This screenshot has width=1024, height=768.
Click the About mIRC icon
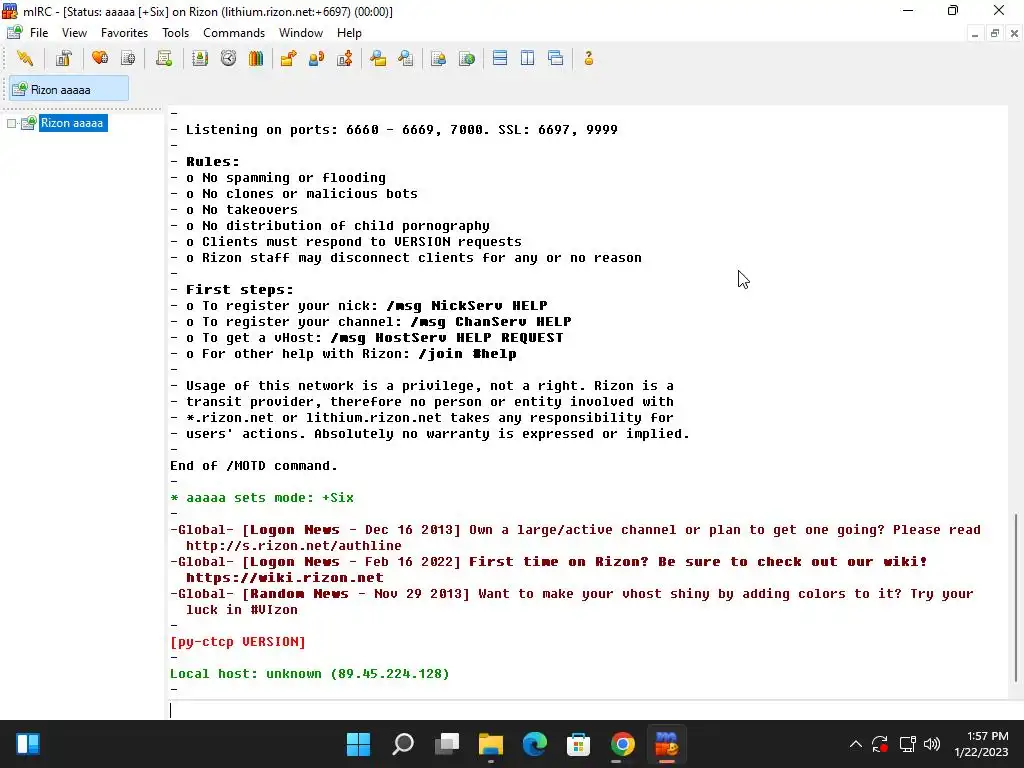point(588,59)
